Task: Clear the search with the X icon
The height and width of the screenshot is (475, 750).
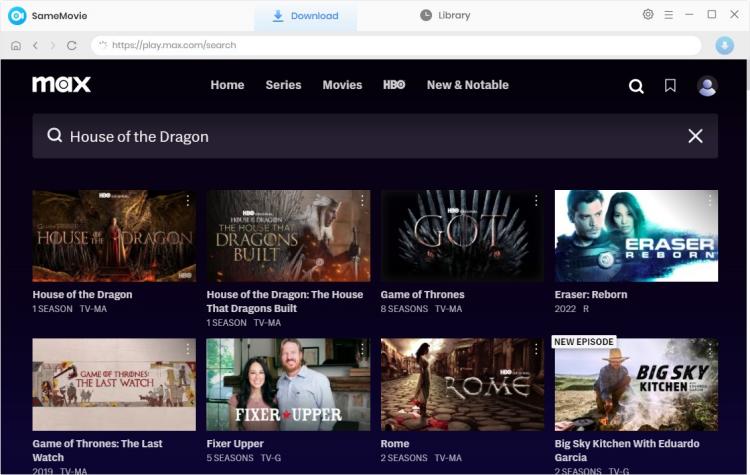Action: pyautogui.click(x=695, y=136)
